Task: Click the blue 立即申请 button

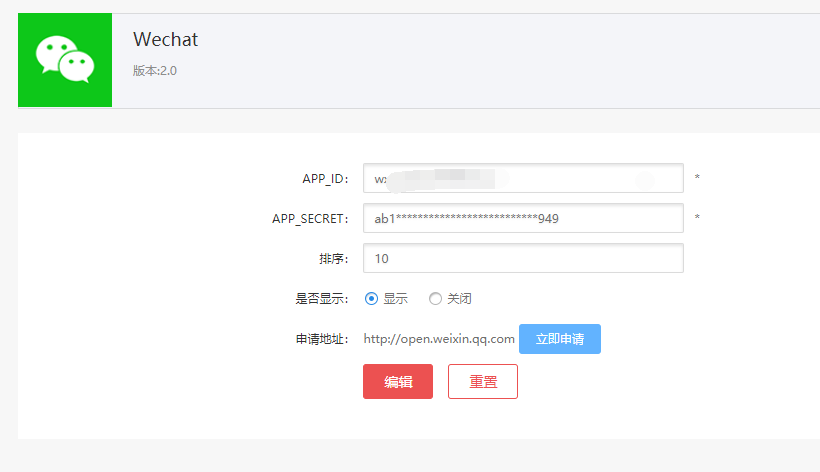Action: tap(560, 339)
